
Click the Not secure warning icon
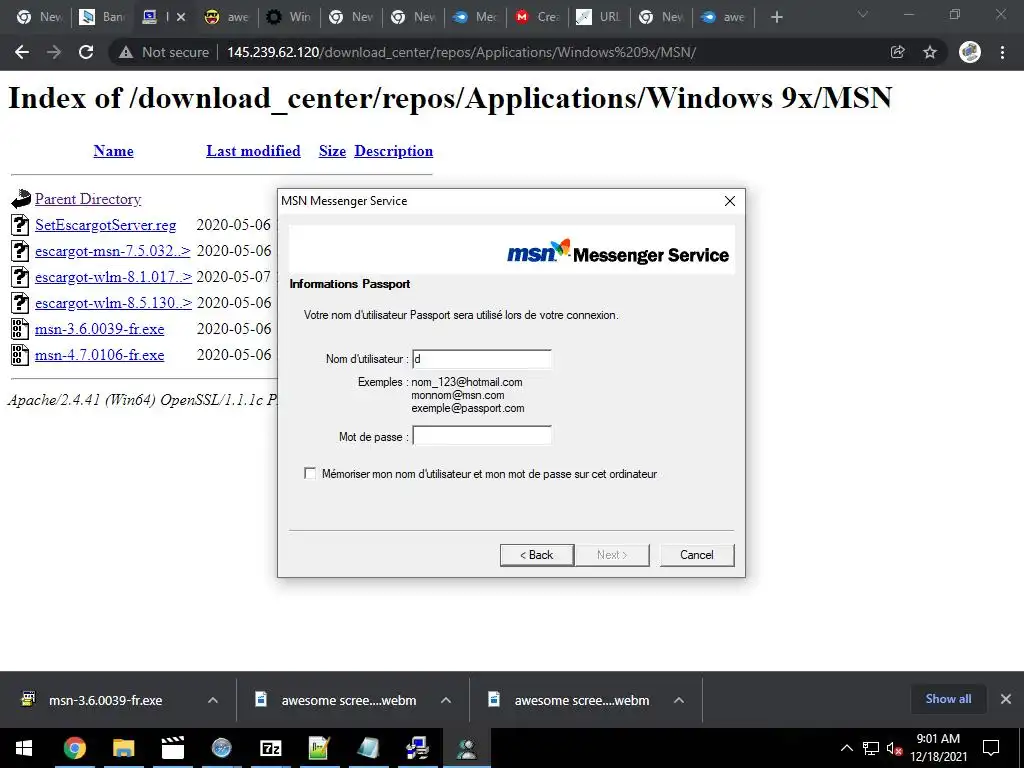pyautogui.click(x=126, y=52)
